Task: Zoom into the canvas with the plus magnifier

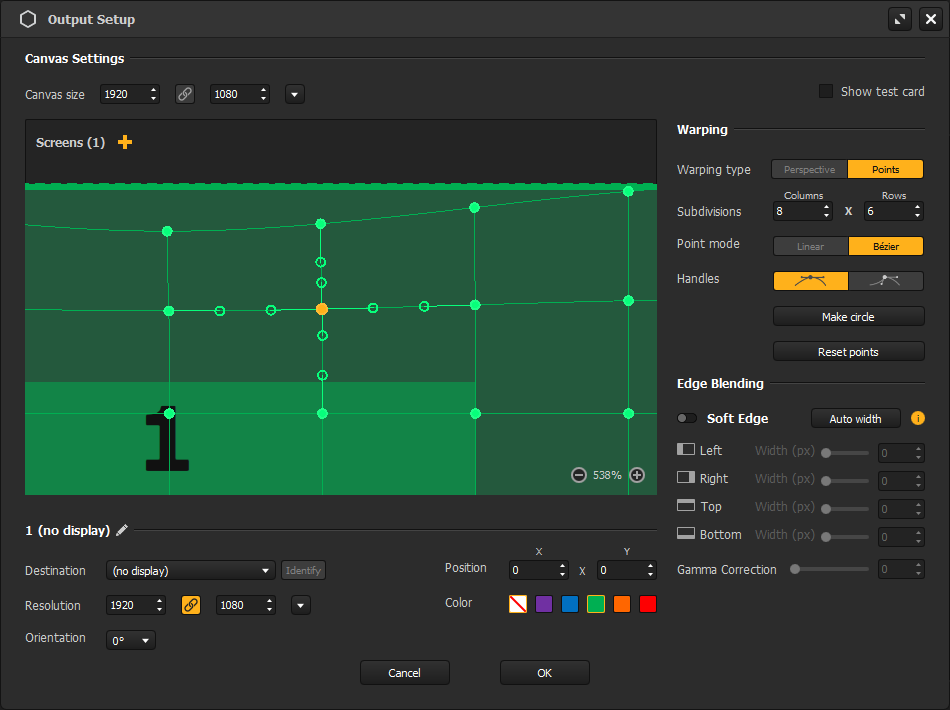Action: click(x=637, y=475)
